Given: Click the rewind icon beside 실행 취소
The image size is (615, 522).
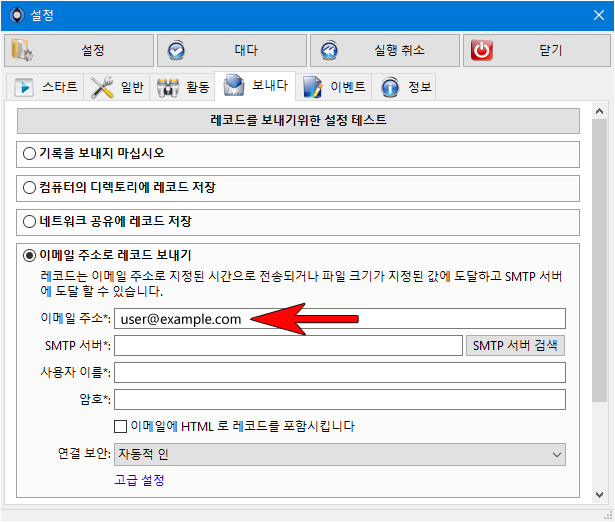Looking at the screenshot, I should pyautogui.click(x=329, y=50).
